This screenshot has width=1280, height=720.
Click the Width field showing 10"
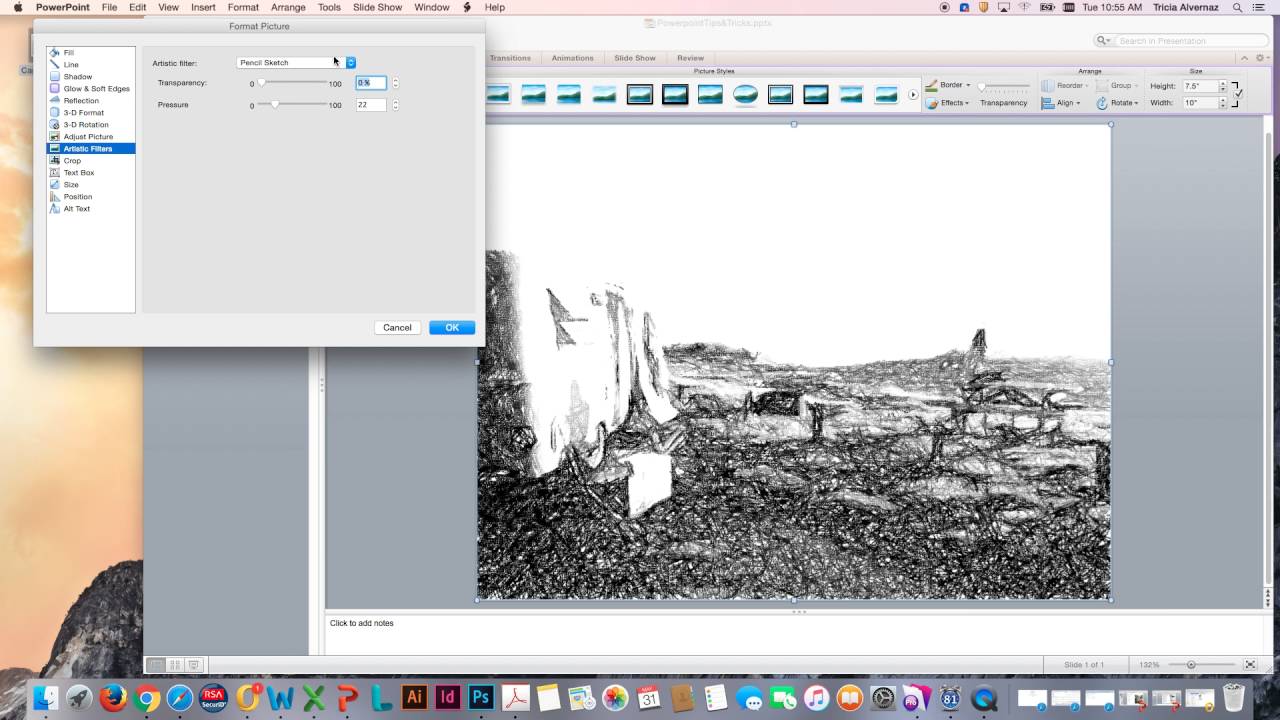[1199, 103]
